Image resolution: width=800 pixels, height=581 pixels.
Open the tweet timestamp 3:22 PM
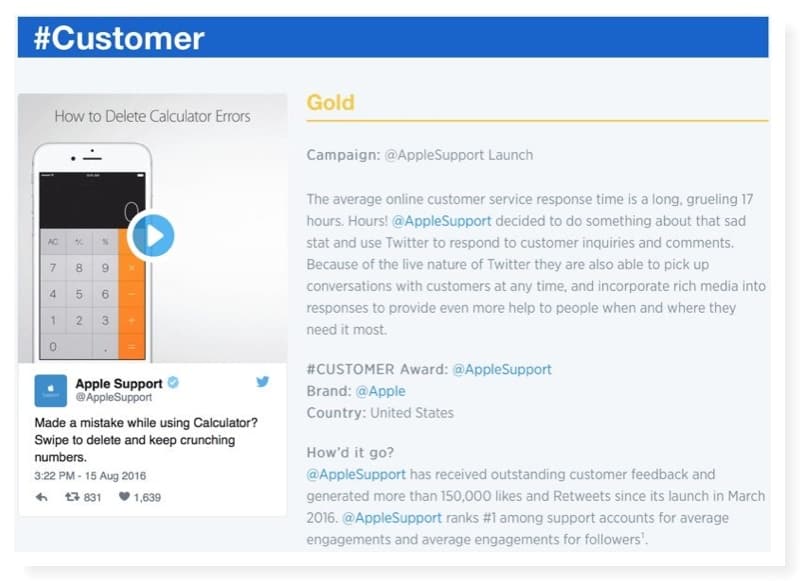90,476
